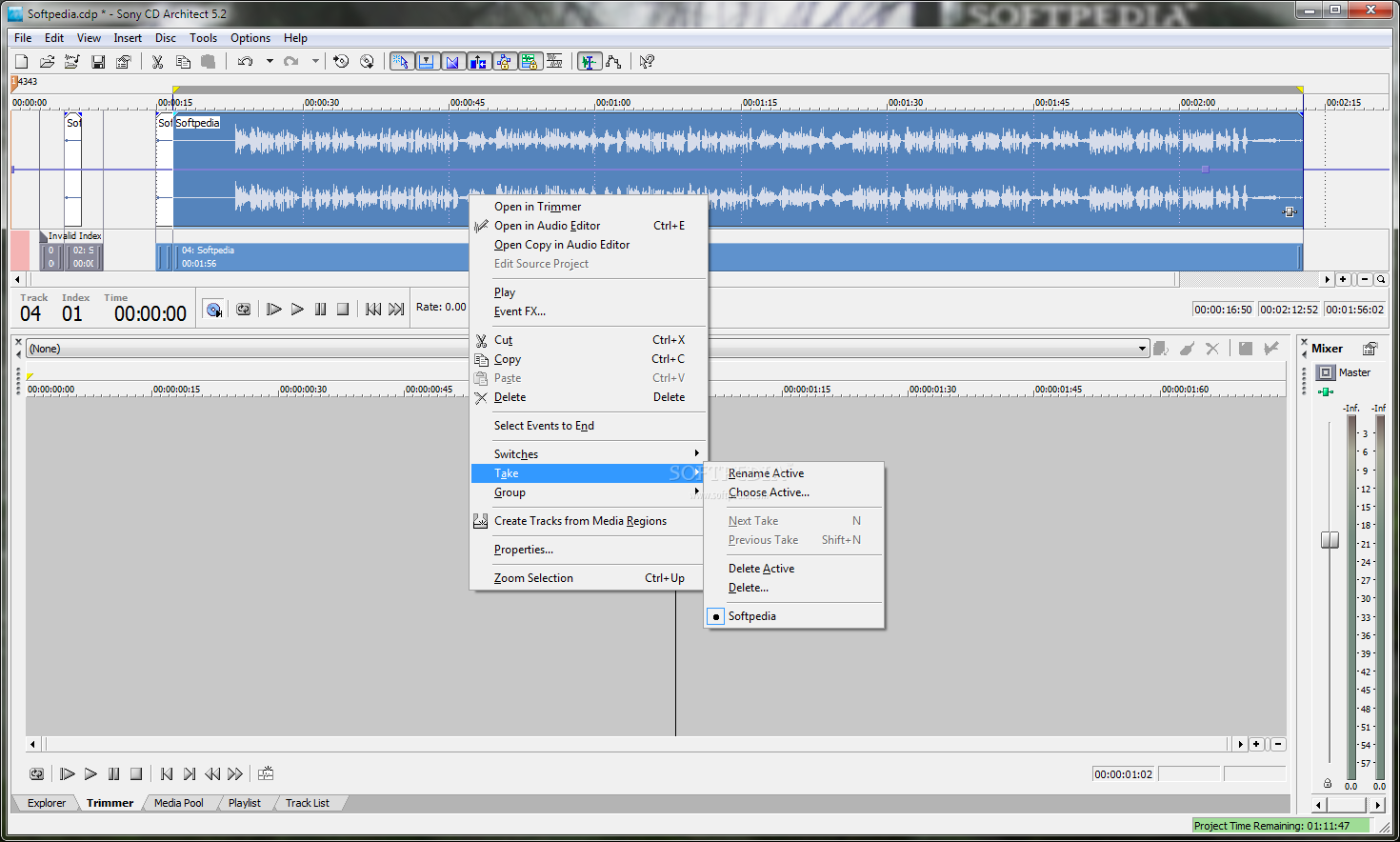The width and height of the screenshot is (1400, 842).
Task: Switch to the Media Pool tab
Action: pos(179,803)
